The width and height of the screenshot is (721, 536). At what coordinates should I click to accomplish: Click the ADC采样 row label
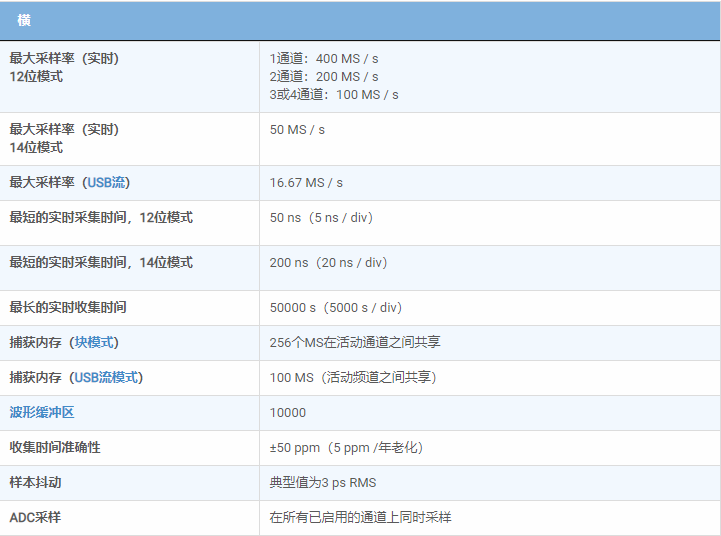click(35, 517)
